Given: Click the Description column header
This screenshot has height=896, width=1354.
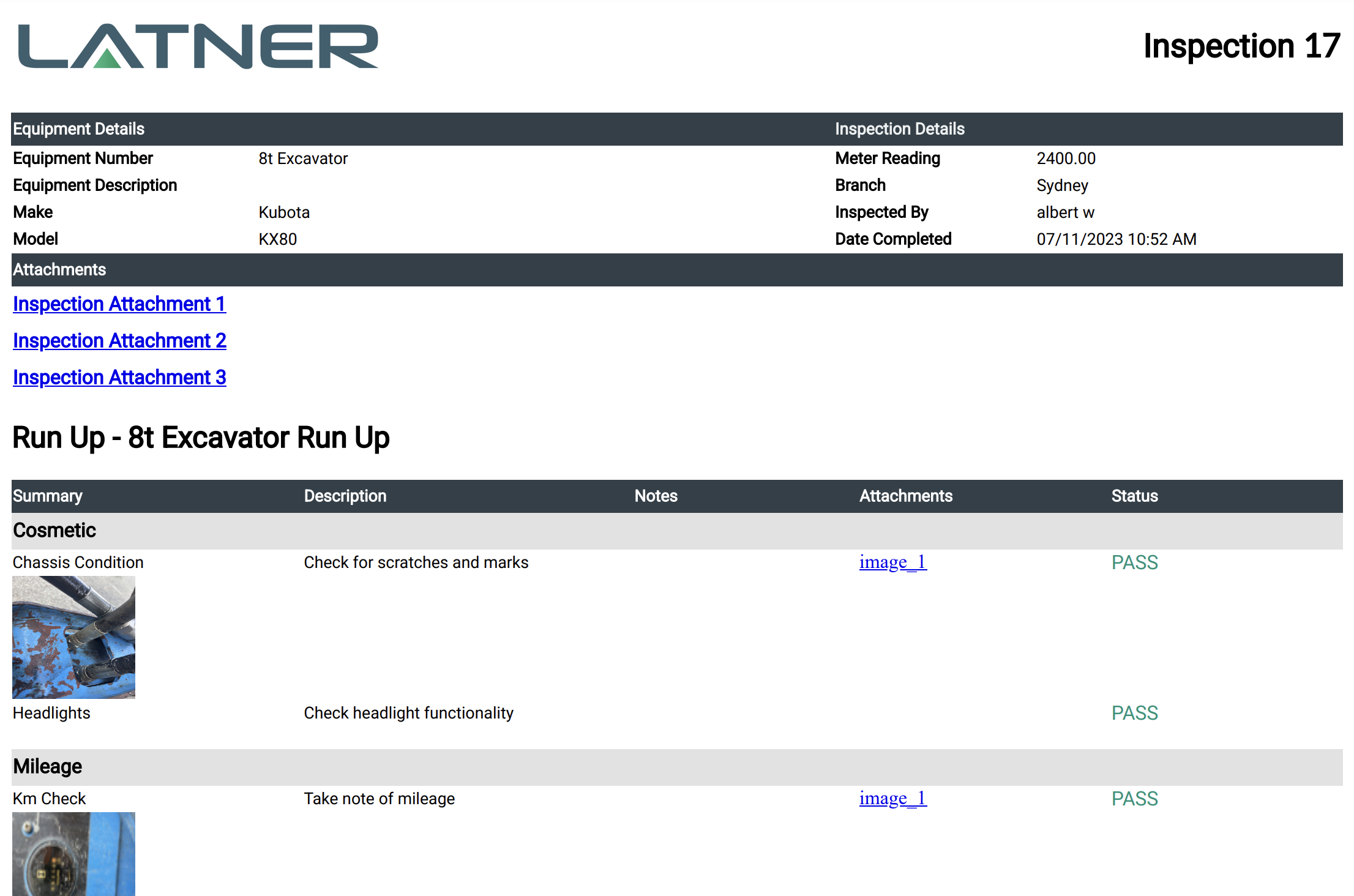Looking at the screenshot, I should [x=345, y=496].
